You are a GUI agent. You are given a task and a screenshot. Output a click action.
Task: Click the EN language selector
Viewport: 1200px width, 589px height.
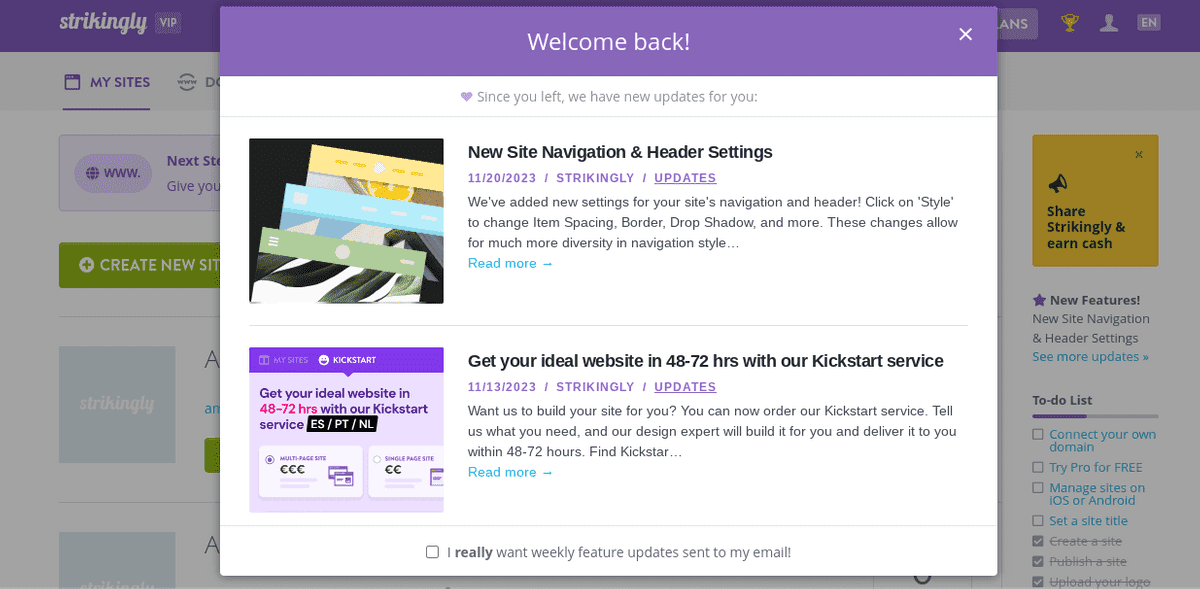(x=1149, y=22)
